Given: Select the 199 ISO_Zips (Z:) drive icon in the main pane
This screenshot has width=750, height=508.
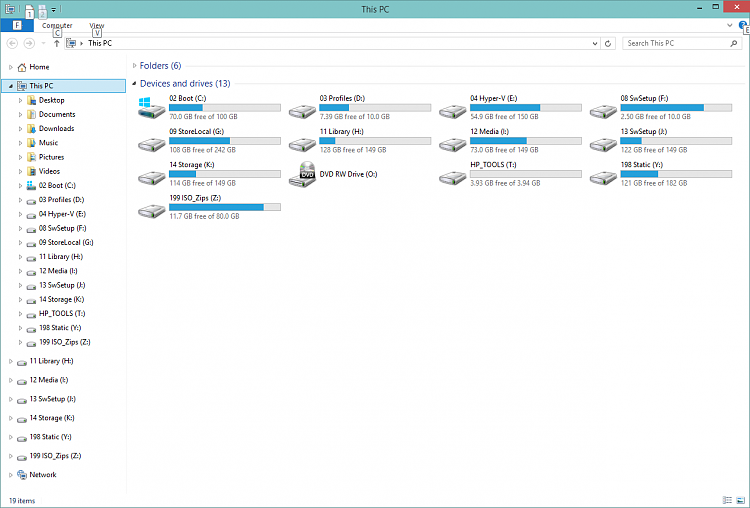Looking at the screenshot, I should [152, 210].
